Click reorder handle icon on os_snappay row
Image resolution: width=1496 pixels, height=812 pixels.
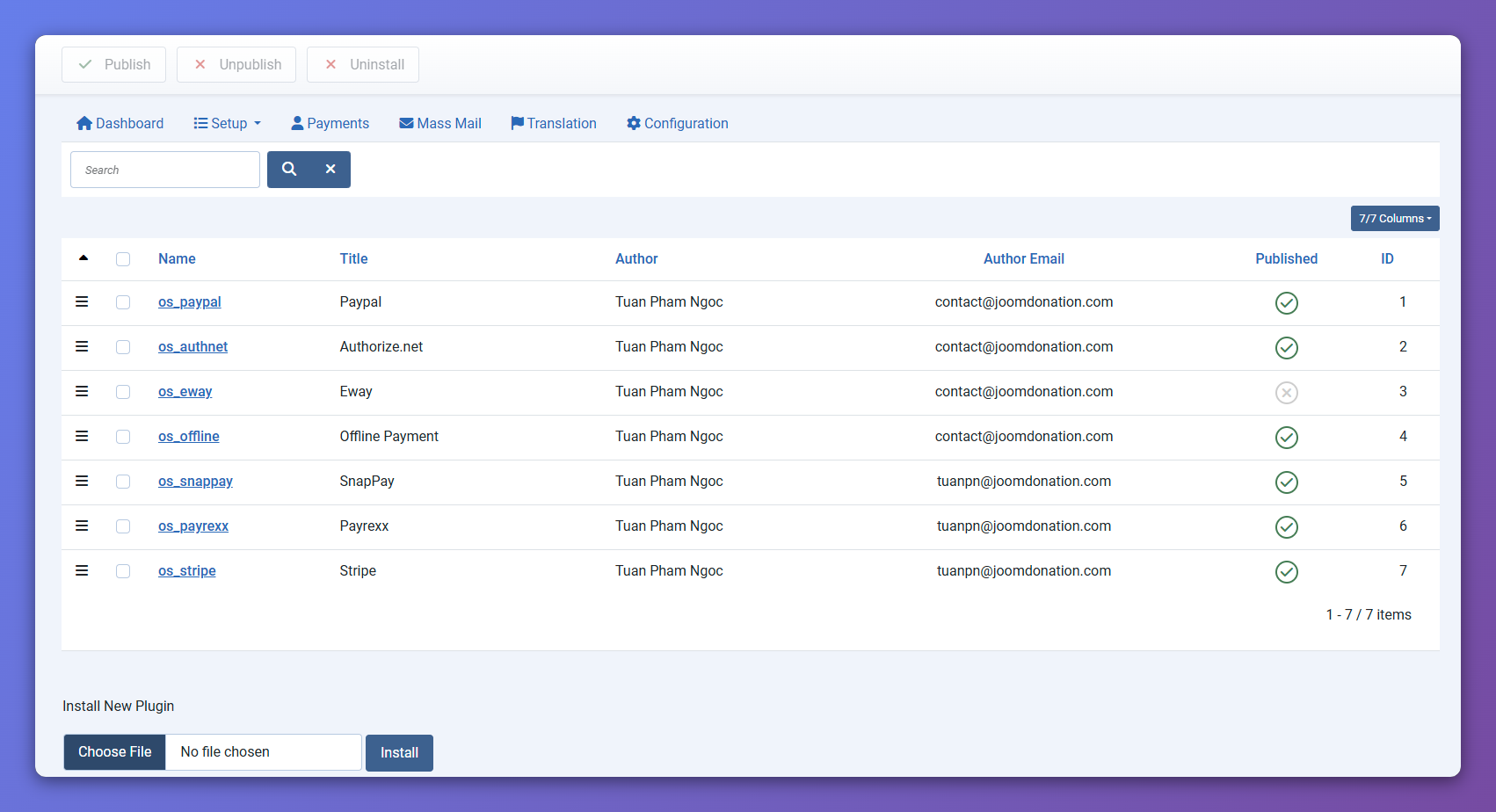[82, 482]
